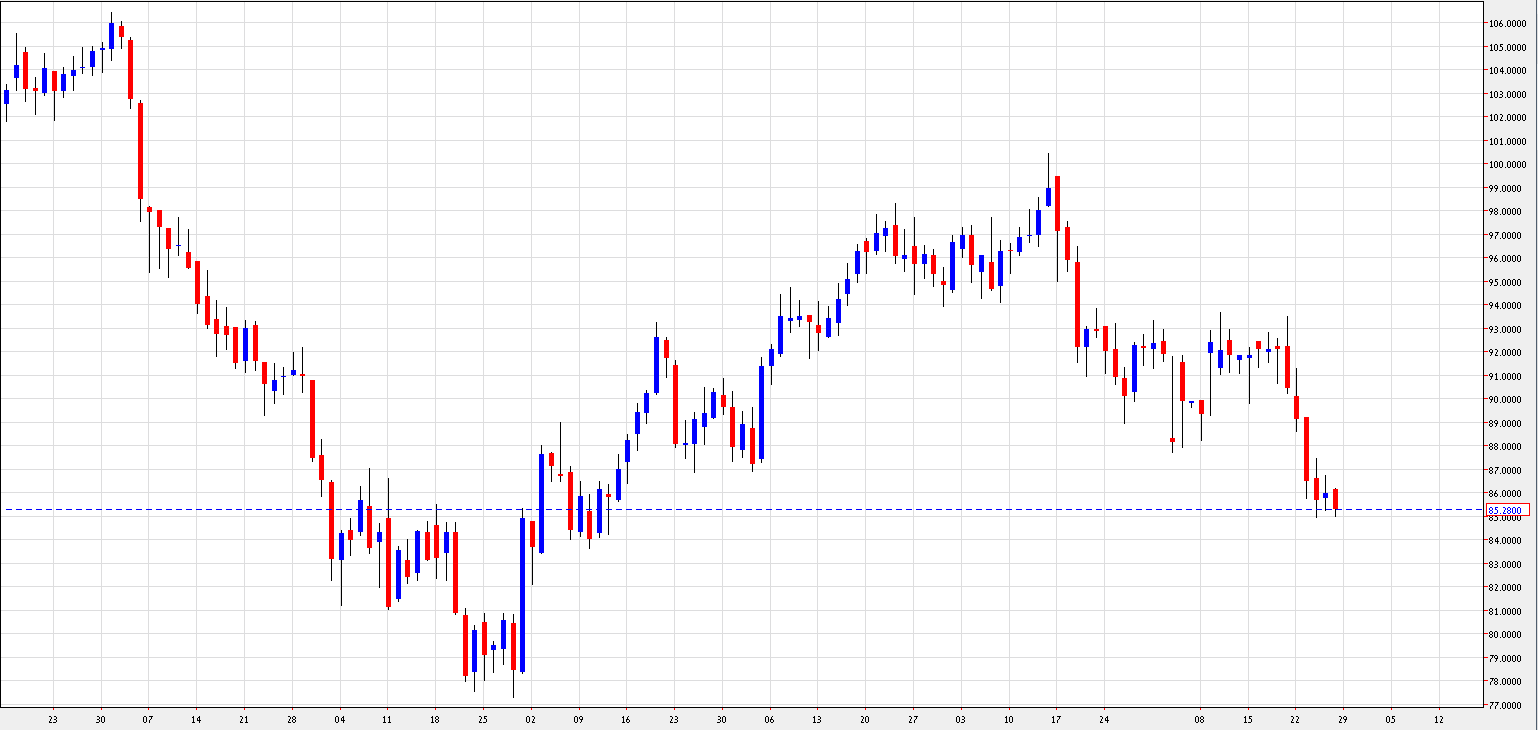Click the 06 date axis label
Viewport: 1538px width, 730px height.
pyautogui.click(x=769, y=719)
